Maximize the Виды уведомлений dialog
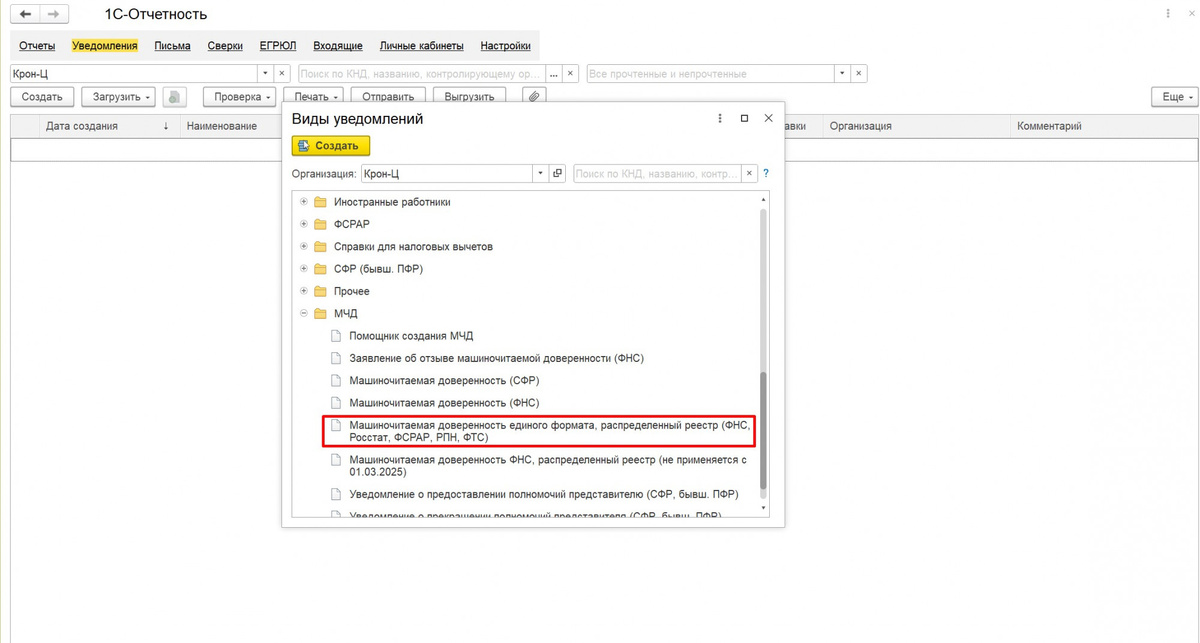Viewport: 1200px width, 643px height. tap(744, 118)
